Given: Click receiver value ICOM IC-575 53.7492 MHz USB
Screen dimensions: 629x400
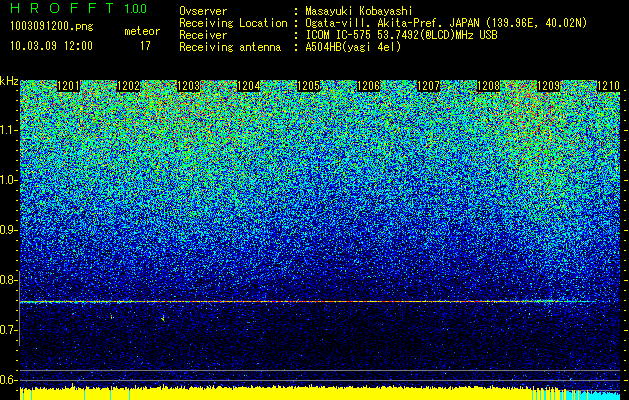Looking at the screenshot, I should (401, 35).
